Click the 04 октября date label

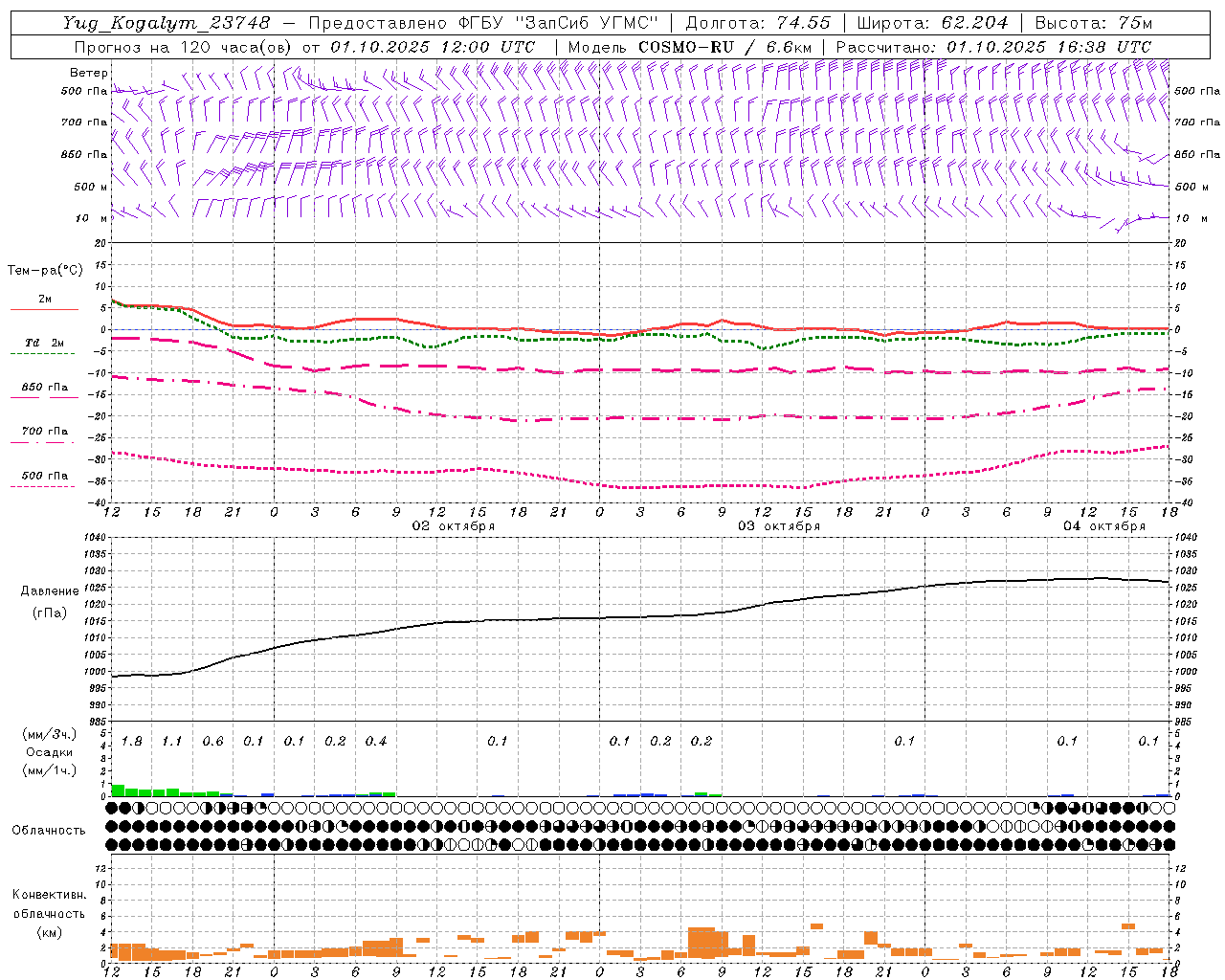[1104, 526]
